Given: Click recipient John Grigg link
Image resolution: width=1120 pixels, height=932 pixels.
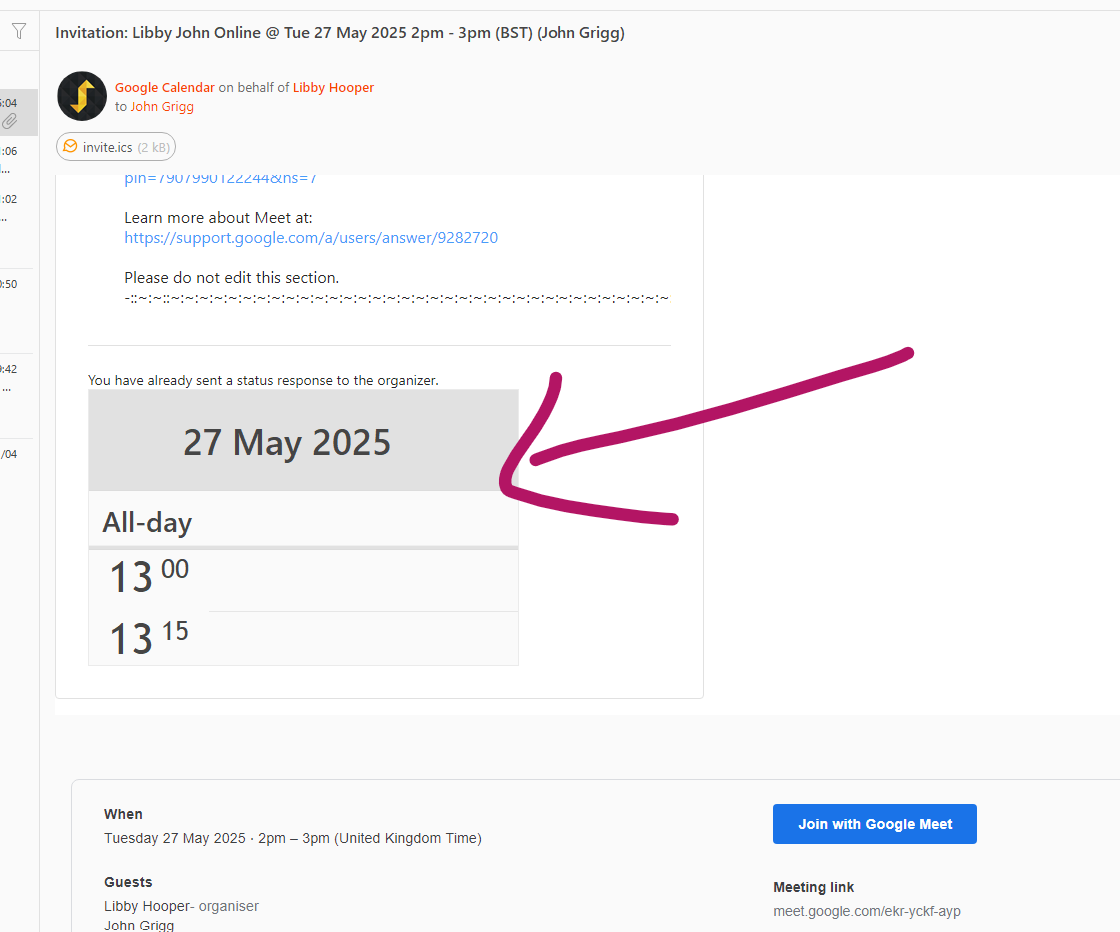Looking at the screenshot, I should click(161, 106).
